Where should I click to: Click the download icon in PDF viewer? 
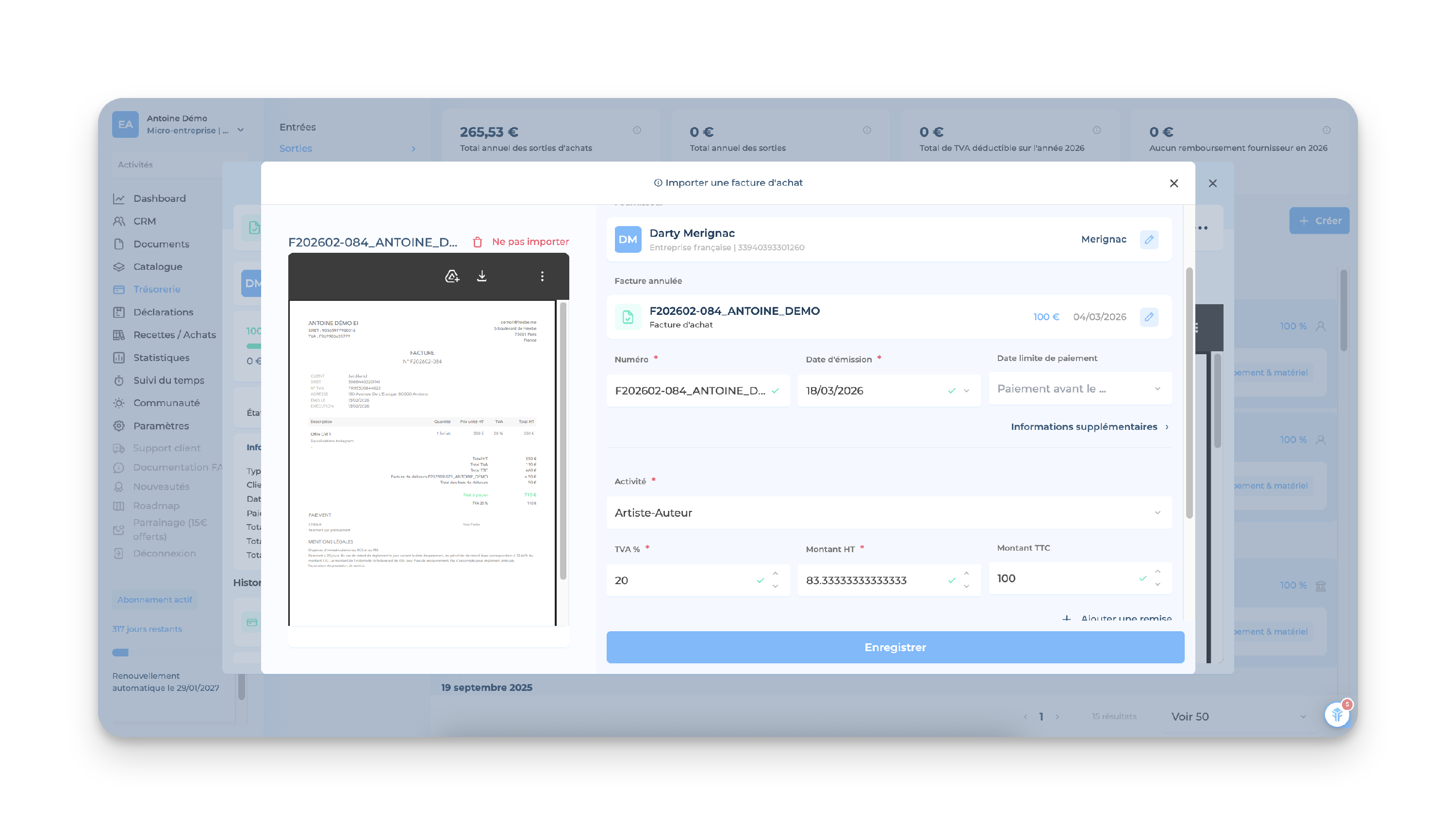tap(482, 277)
